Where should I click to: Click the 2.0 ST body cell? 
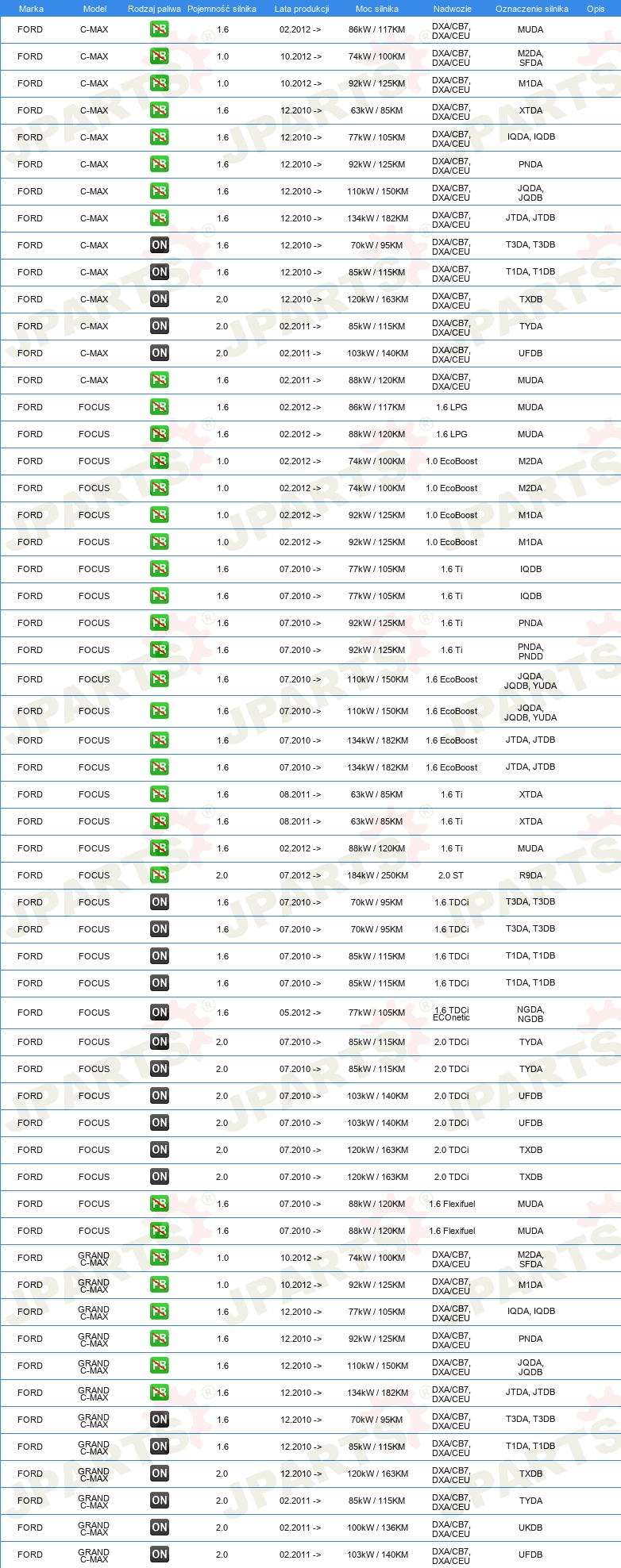point(451,875)
